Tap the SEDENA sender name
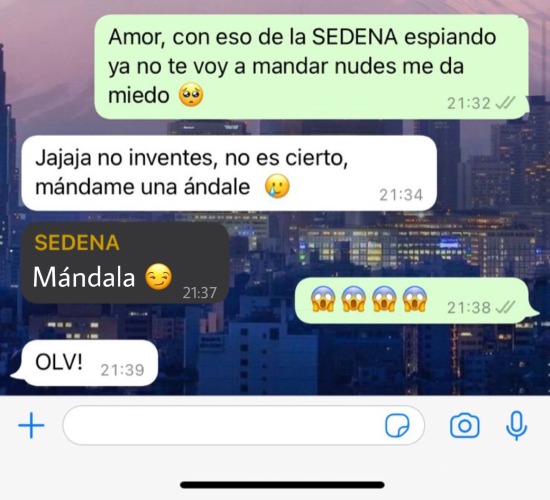This screenshot has width=550, height=500. coord(77,242)
